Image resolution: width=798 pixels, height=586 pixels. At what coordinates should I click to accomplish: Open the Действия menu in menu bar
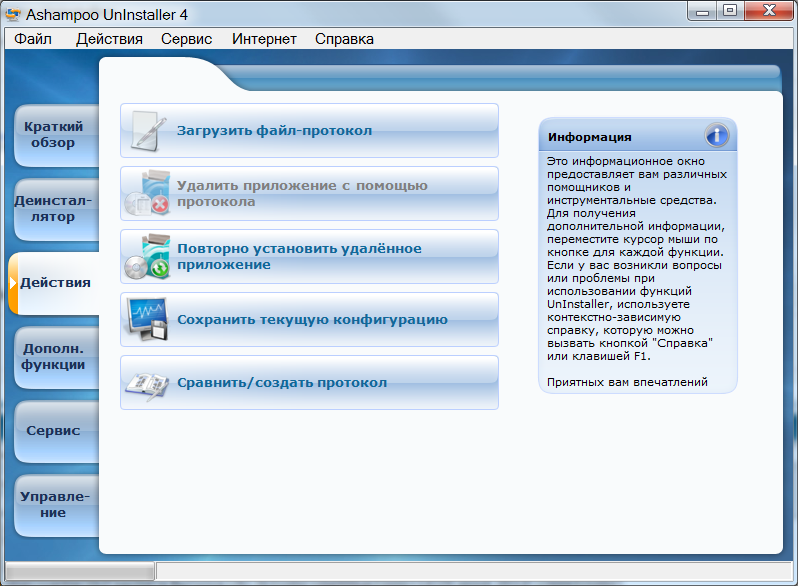click(109, 39)
